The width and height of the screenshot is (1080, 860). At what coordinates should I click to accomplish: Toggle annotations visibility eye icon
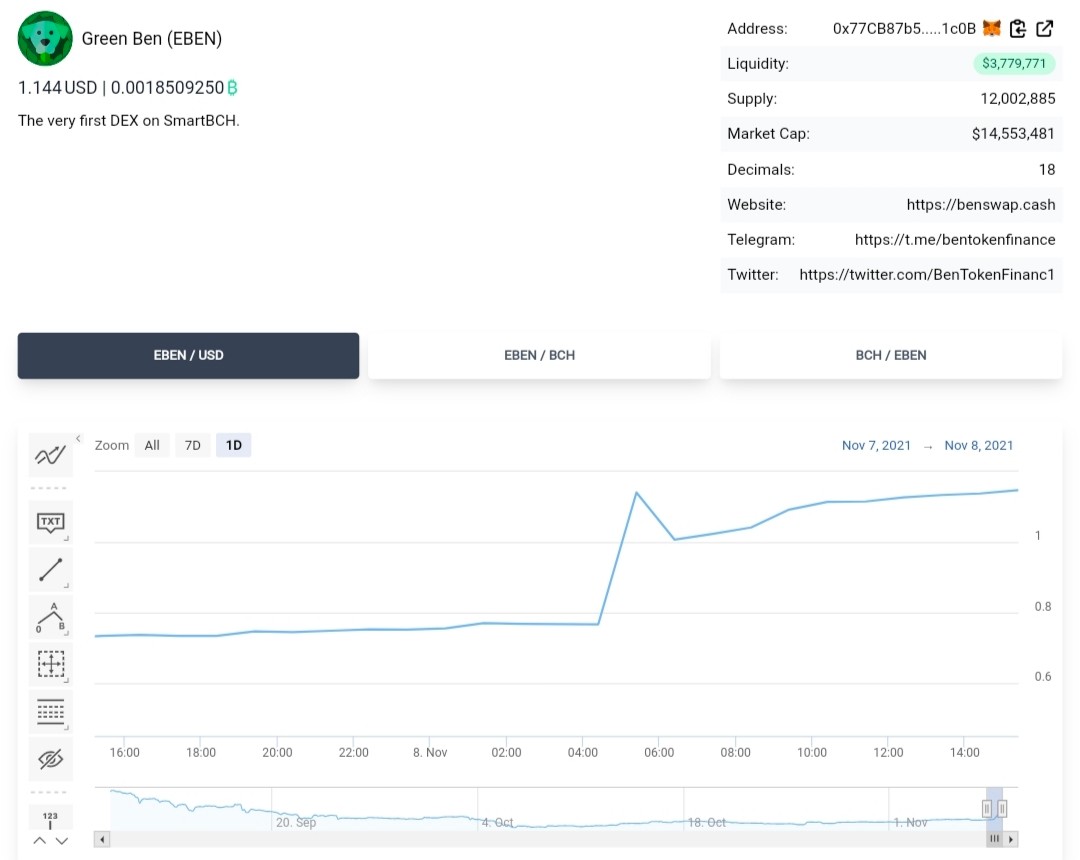coord(50,759)
